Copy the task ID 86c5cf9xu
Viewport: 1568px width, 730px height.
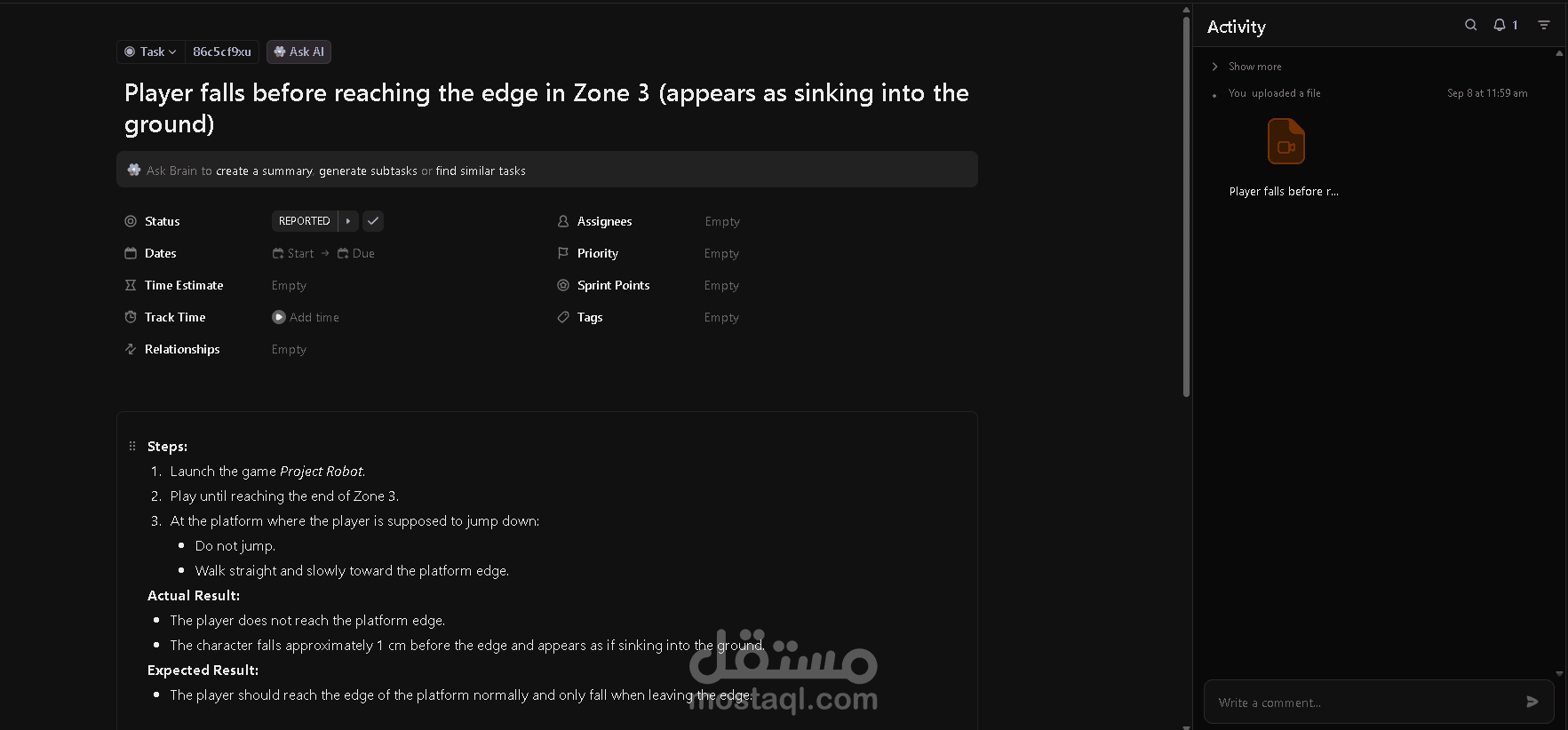pyautogui.click(x=222, y=52)
